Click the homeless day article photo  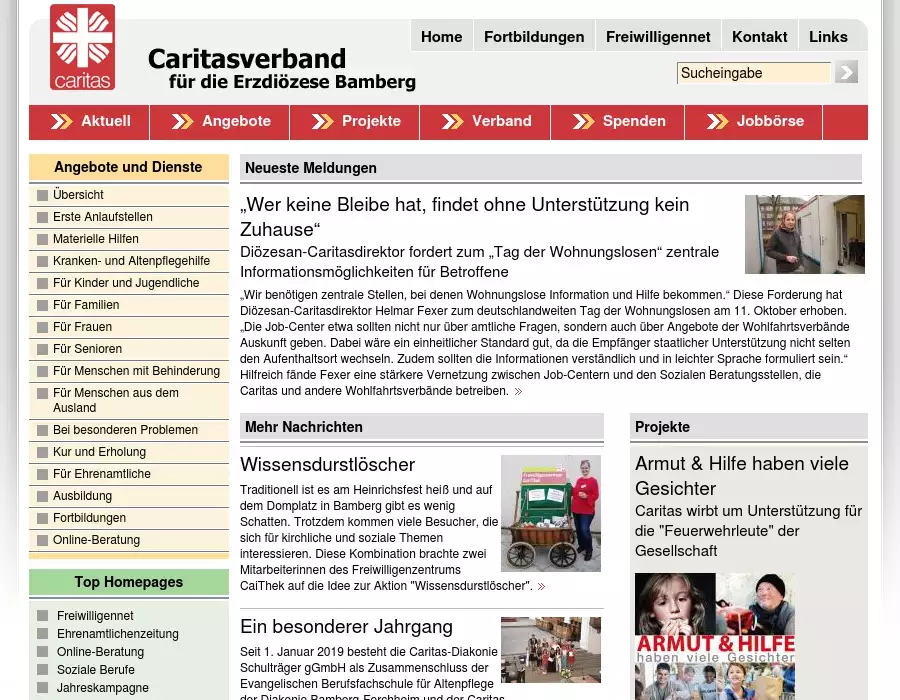[804, 234]
